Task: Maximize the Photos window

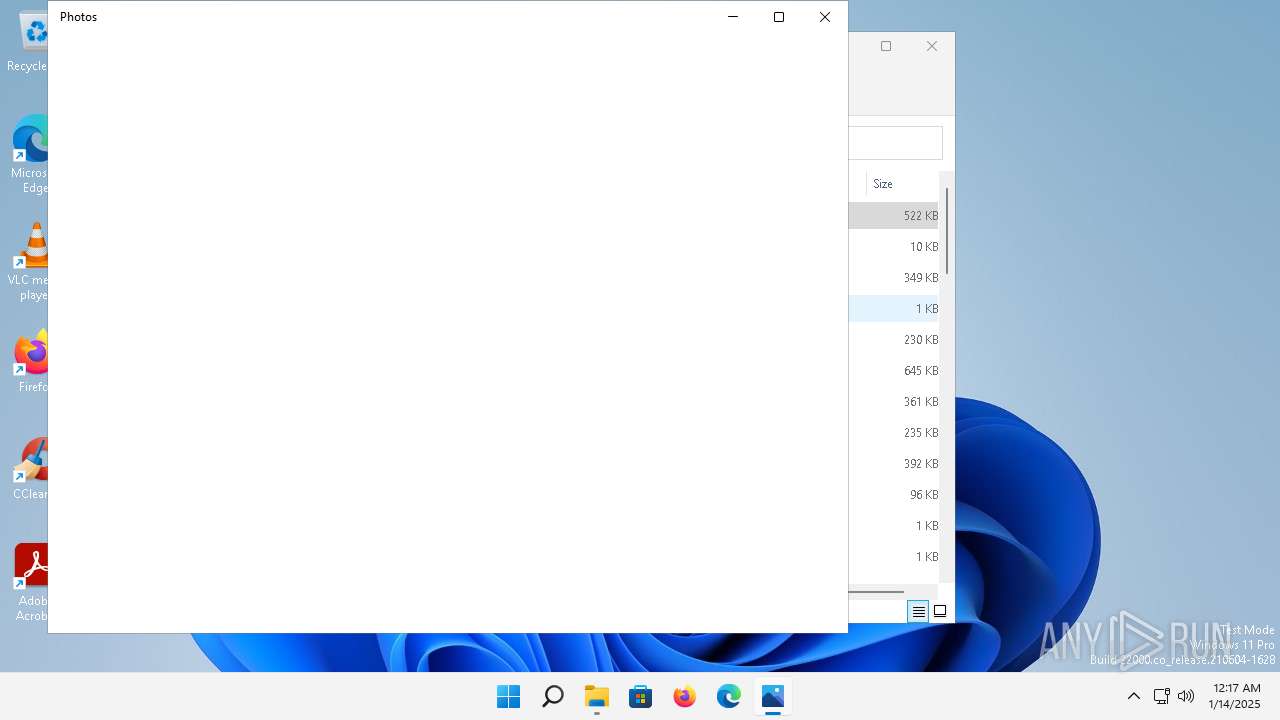Action: point(779,17)
